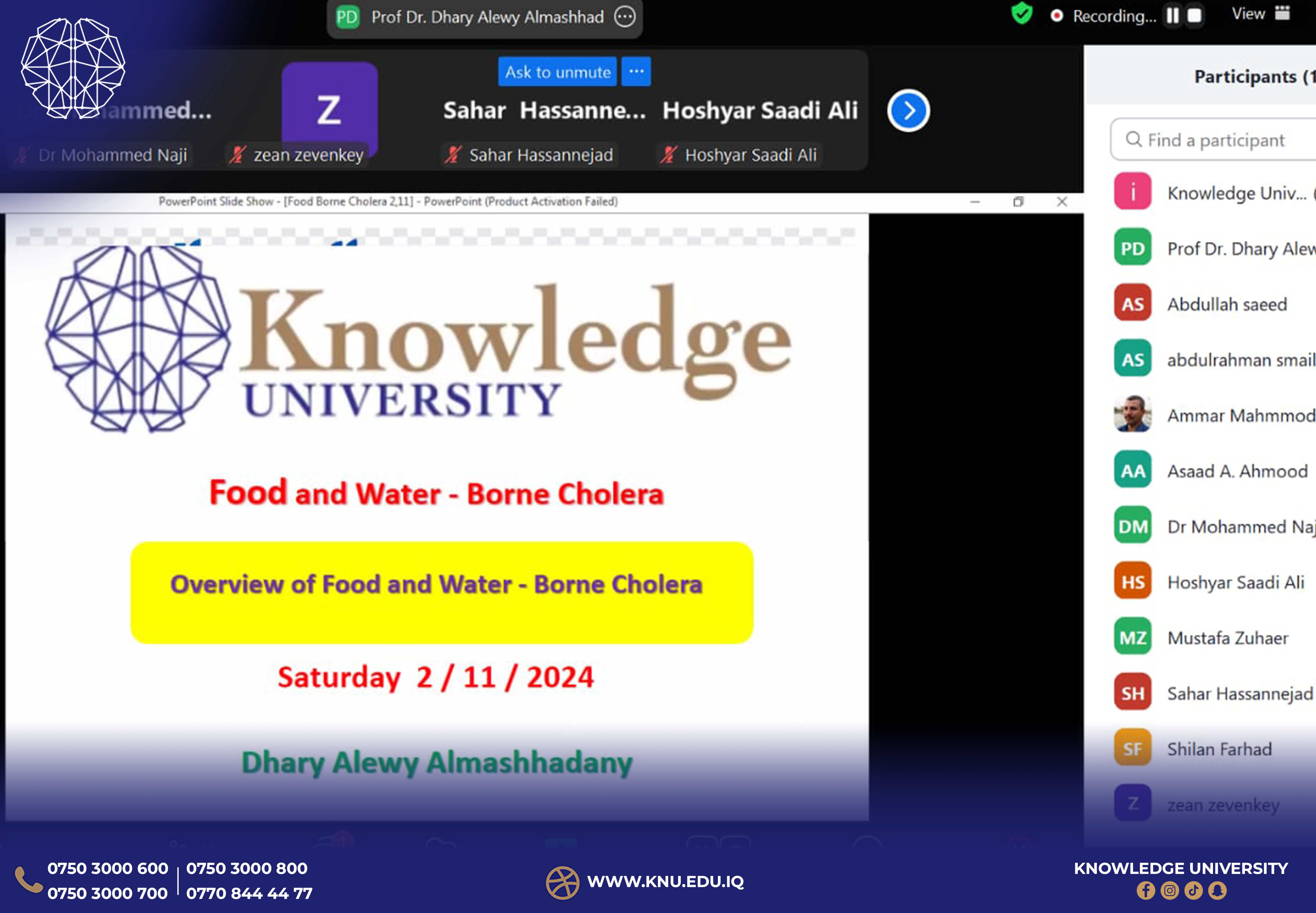Select Dr Mohammed Naj participant in list
This screenshot has height=913, width=1316.
[1214, 526]
